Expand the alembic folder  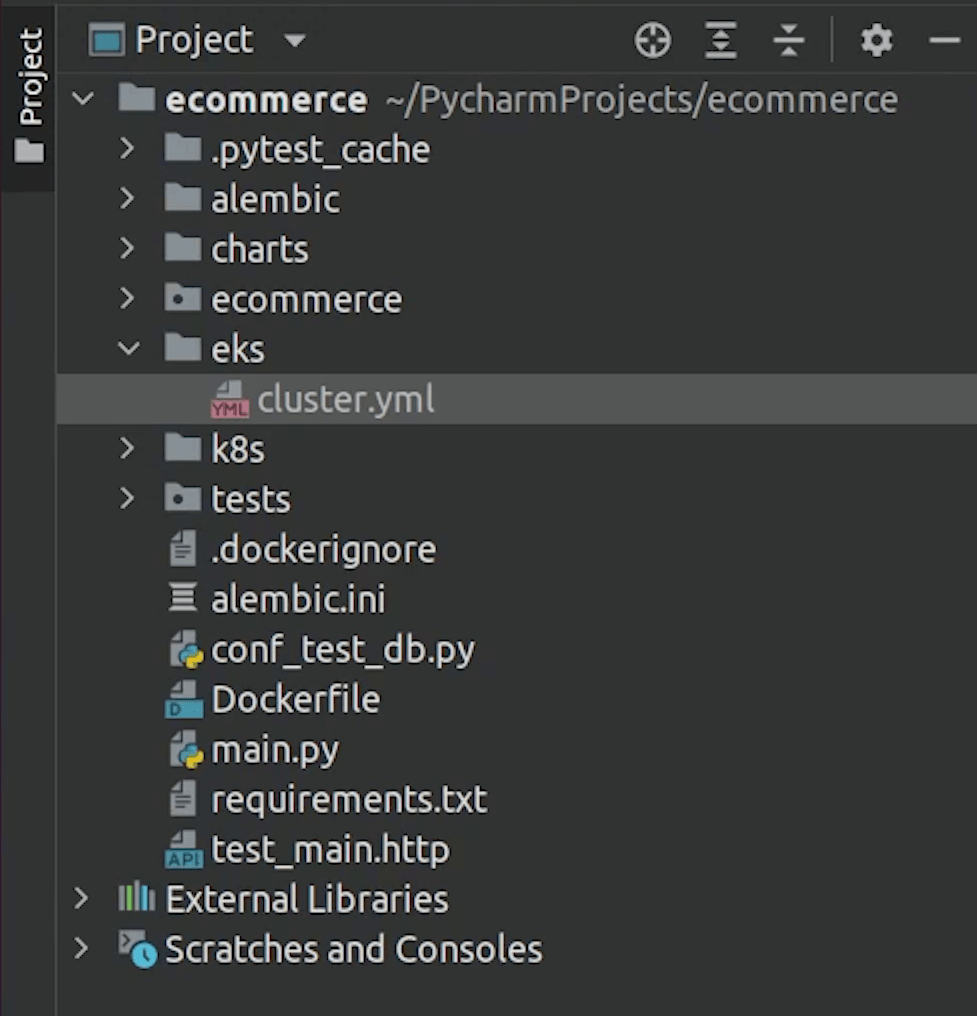tap(127, 199)
